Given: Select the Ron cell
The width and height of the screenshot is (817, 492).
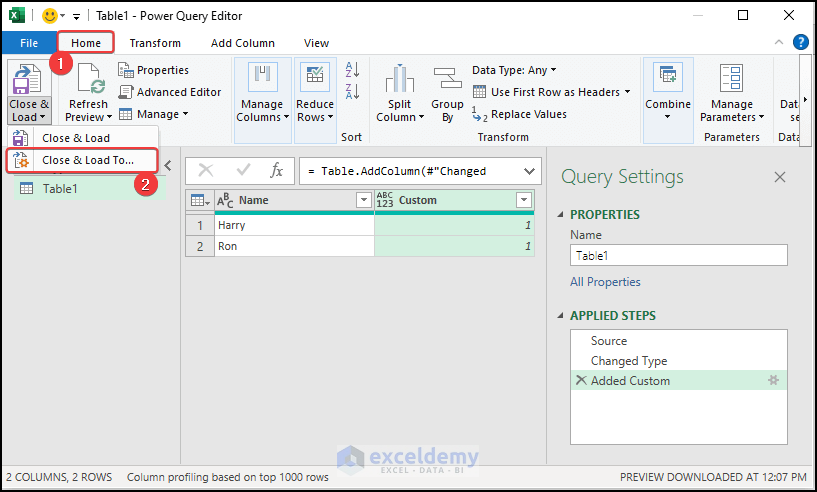Looking at the screenshot, I should [294, 246].
